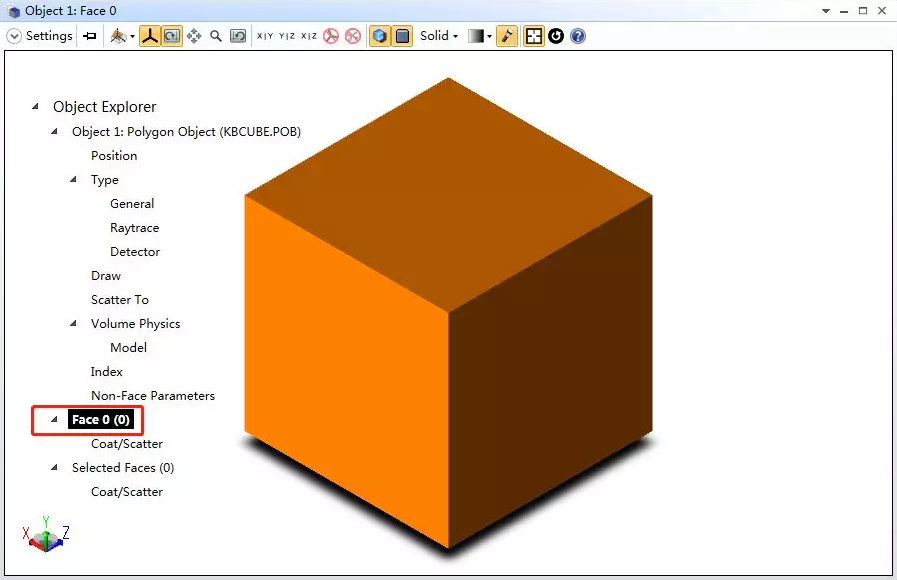897x580 pixels.
Task: Select Detector under Type
Action: click(x=135, y=252)
